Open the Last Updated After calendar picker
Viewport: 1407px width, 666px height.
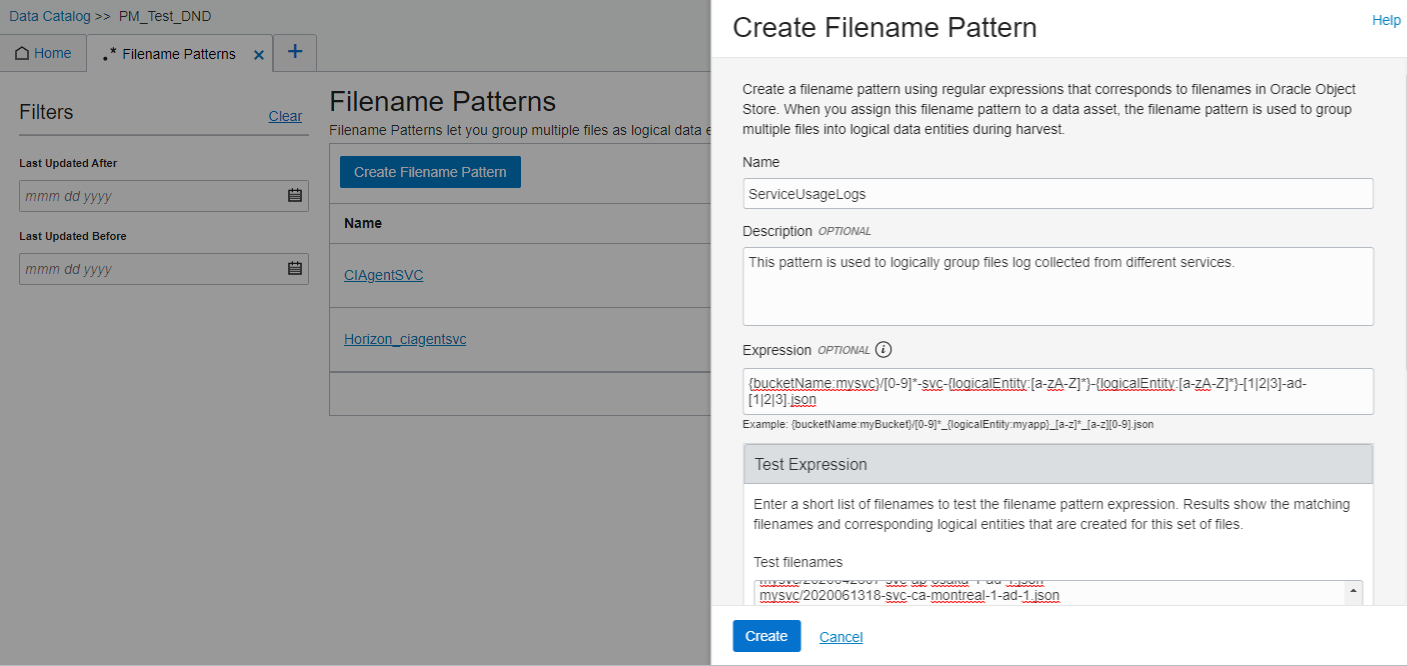[x=295, y=196]
